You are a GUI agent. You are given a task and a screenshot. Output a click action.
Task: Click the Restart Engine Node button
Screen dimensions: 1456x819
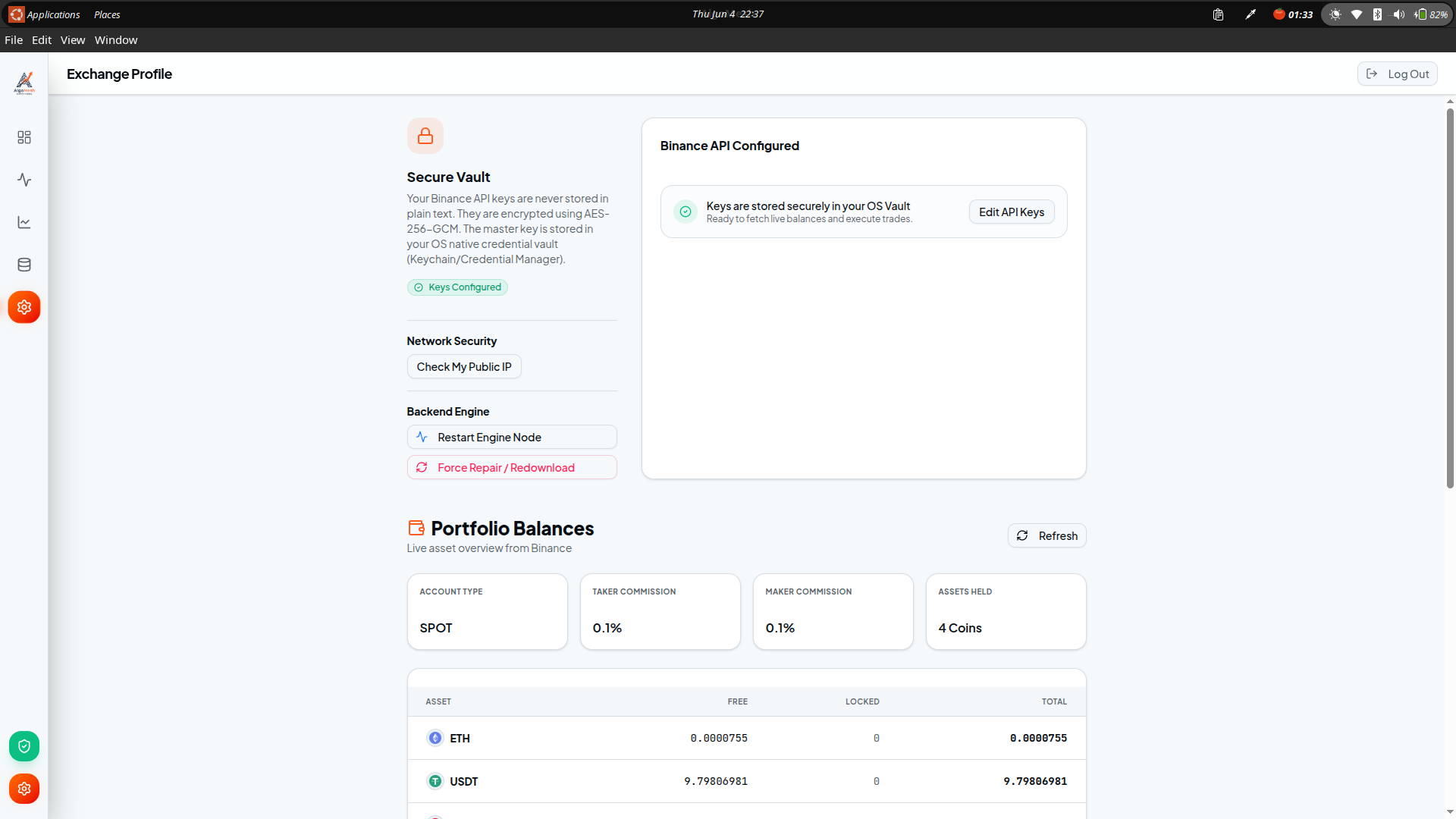click(512, 438)
